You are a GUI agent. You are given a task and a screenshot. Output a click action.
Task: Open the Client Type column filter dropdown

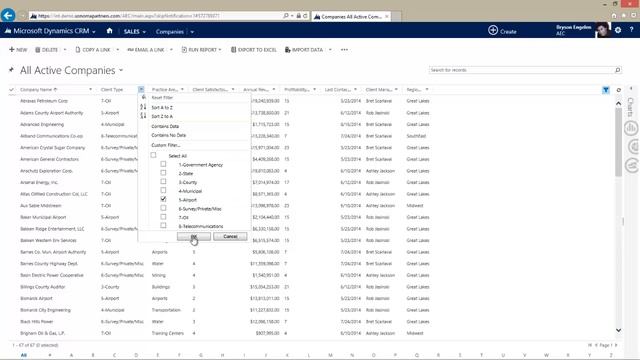coord(141,89)
